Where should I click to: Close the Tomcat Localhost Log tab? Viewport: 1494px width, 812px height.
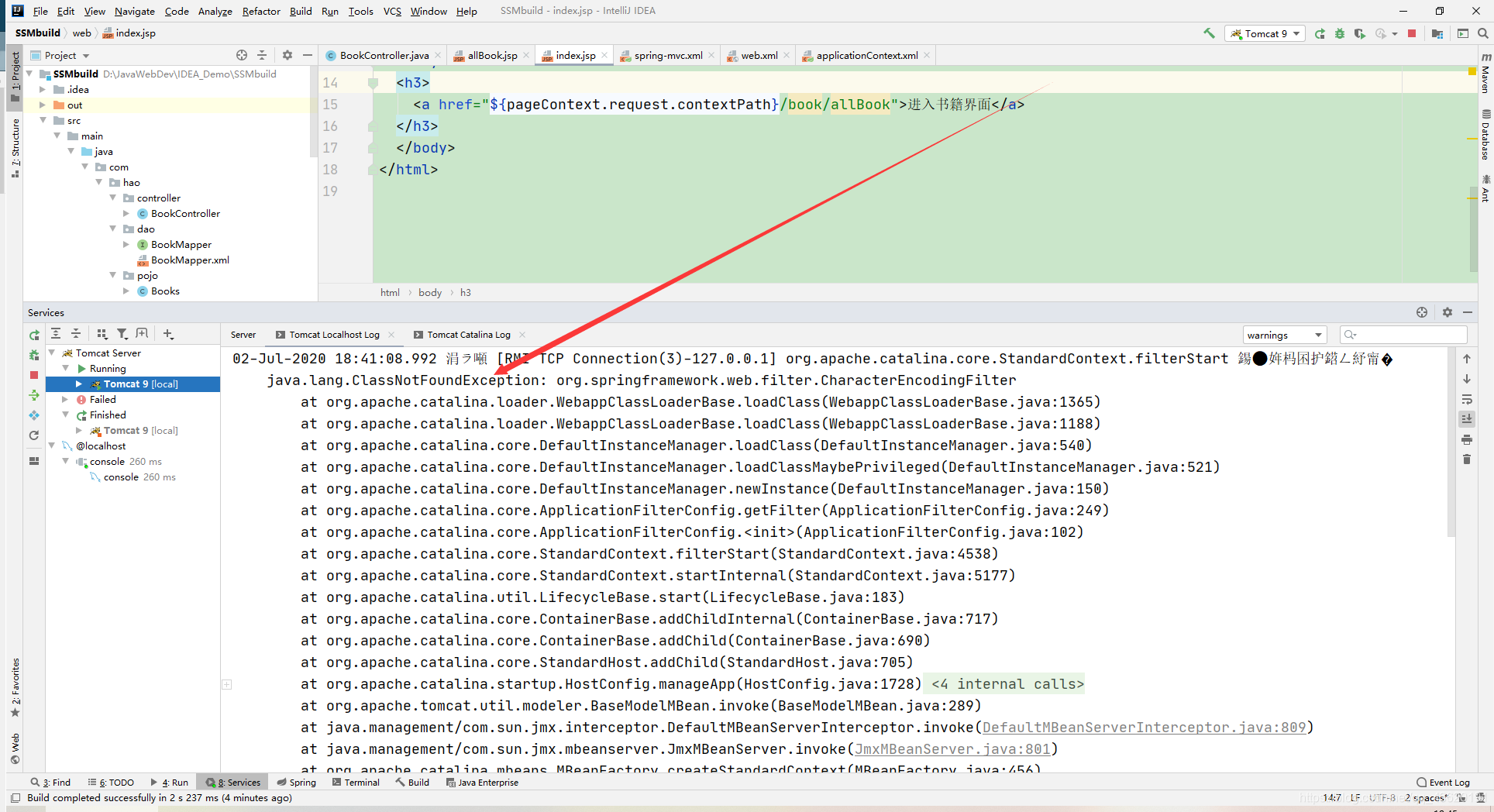tap(392, 335)
